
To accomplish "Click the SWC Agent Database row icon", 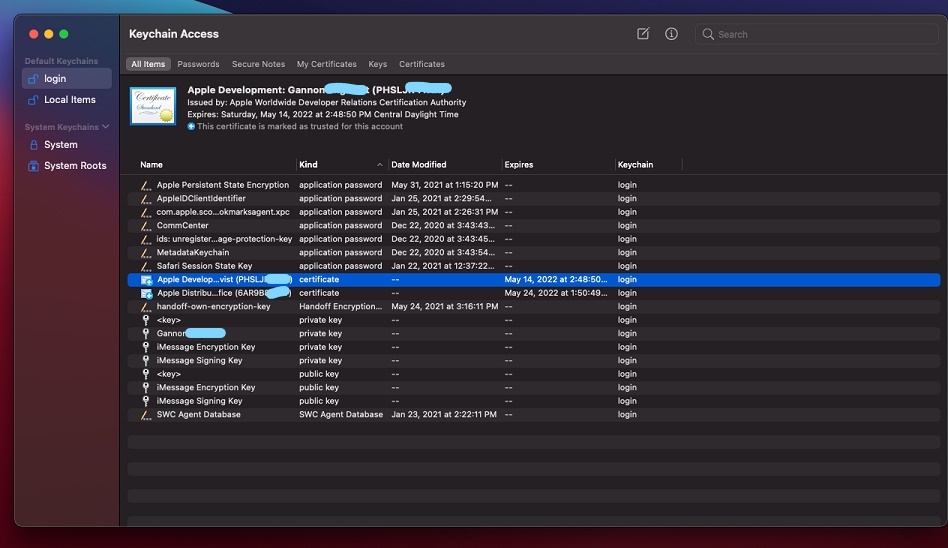I will pos(146,415).
